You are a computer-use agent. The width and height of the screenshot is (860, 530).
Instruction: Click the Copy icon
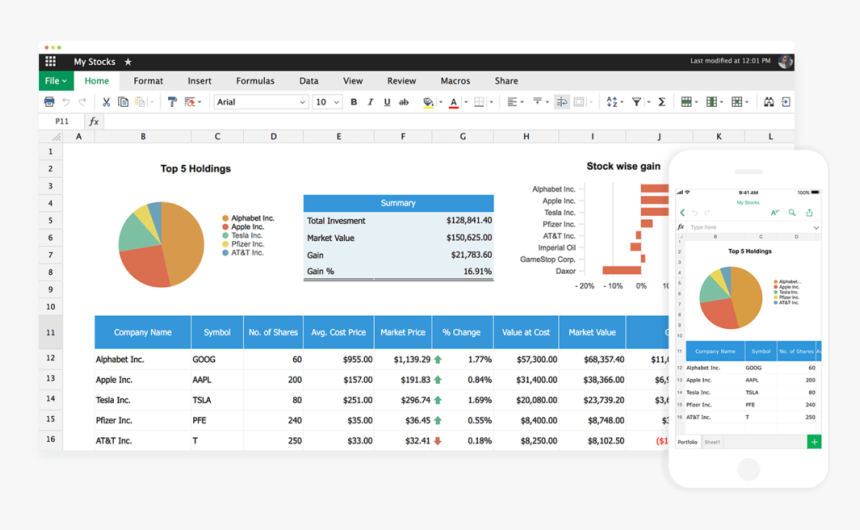click(123, 102)
